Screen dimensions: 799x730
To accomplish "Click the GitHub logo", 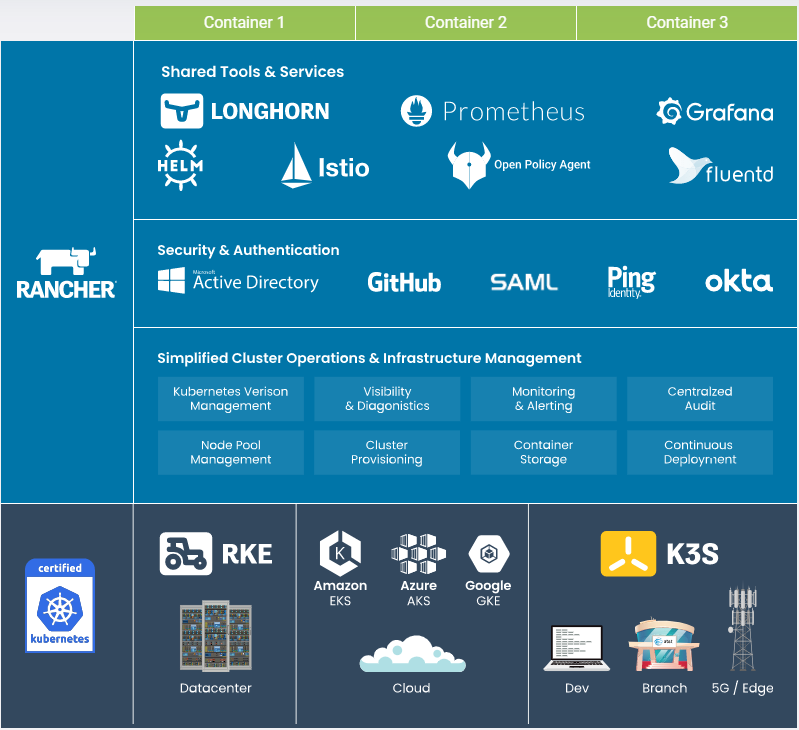I will (404, 282).
